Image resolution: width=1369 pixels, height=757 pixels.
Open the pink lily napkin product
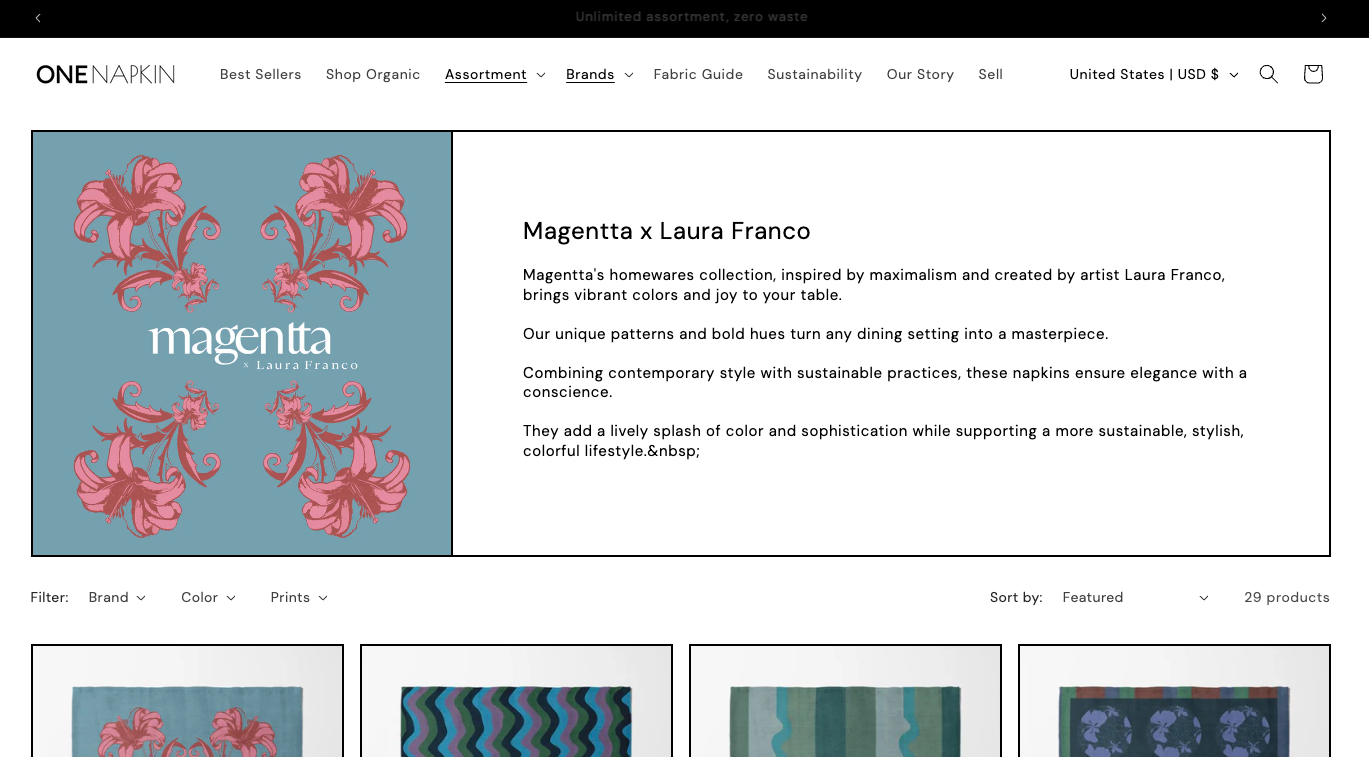point(187,701)
